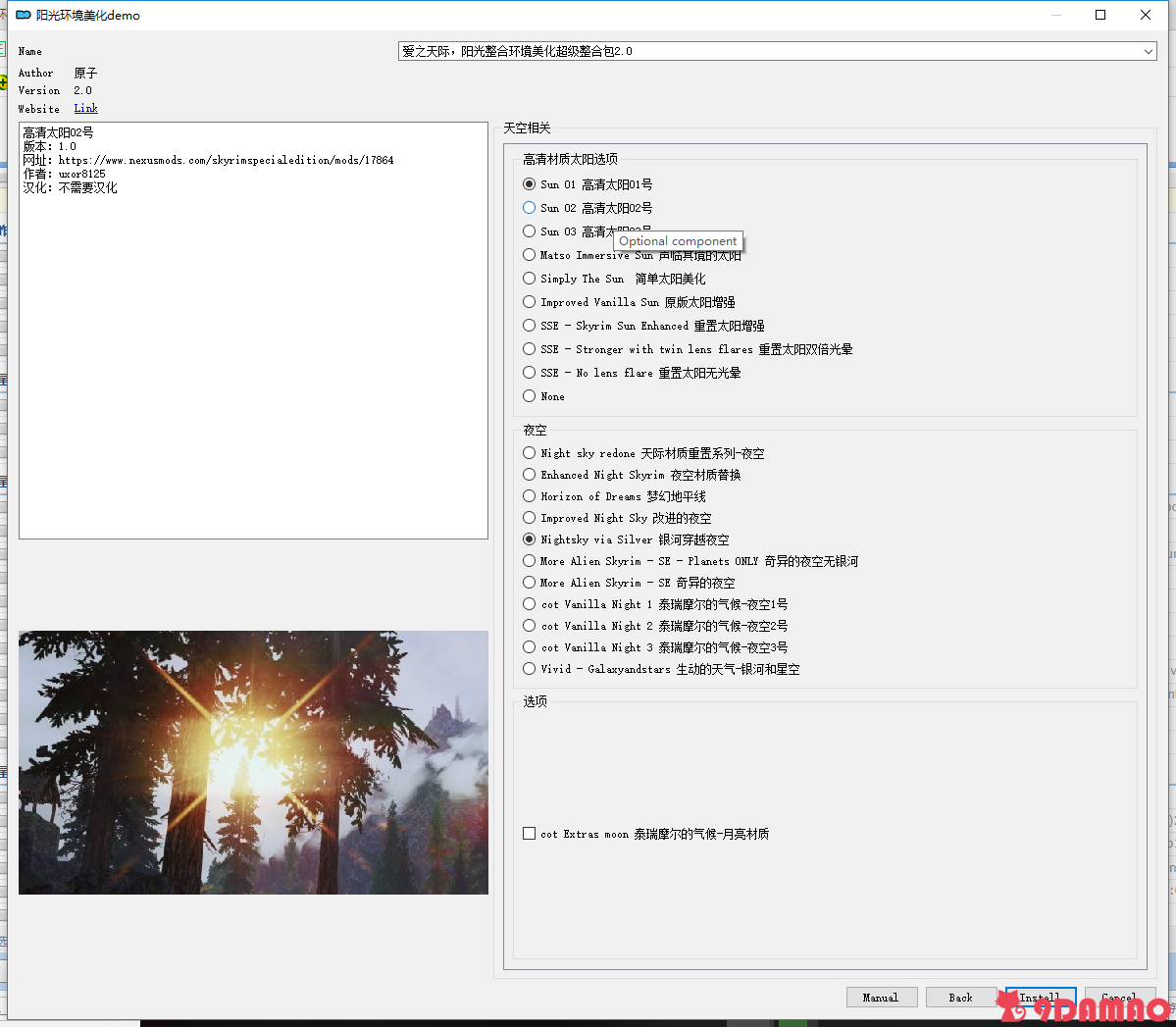Select Horizon of Dreams night sky
Viewport: 1176px width, 1027px height.
point(530,496)
